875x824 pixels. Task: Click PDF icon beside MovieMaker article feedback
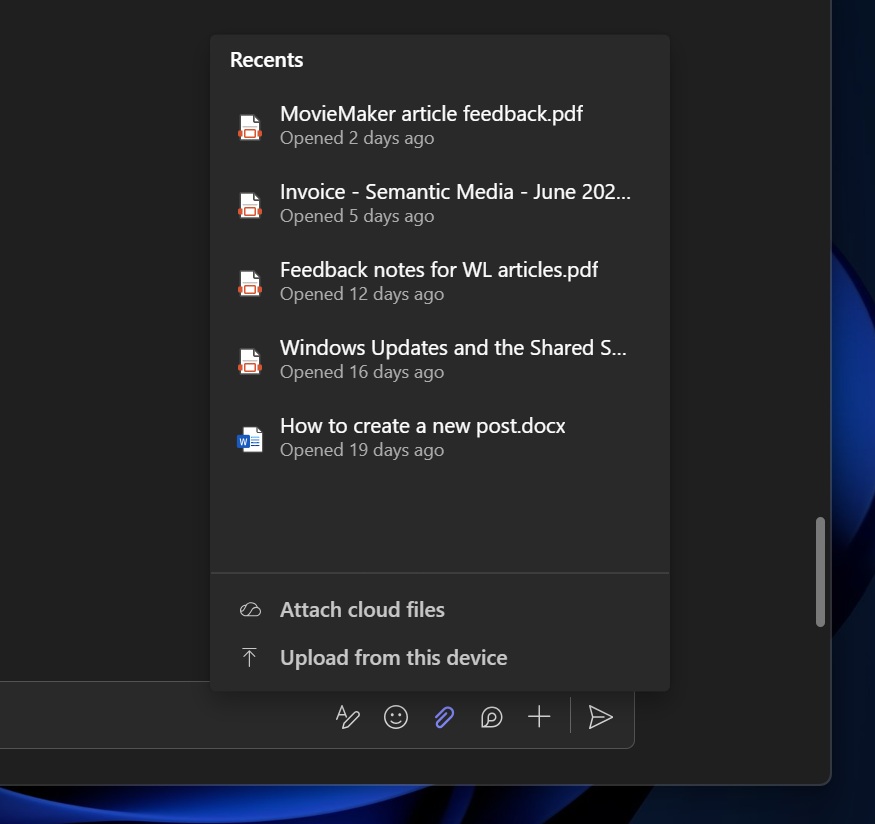tap(250, 127)
